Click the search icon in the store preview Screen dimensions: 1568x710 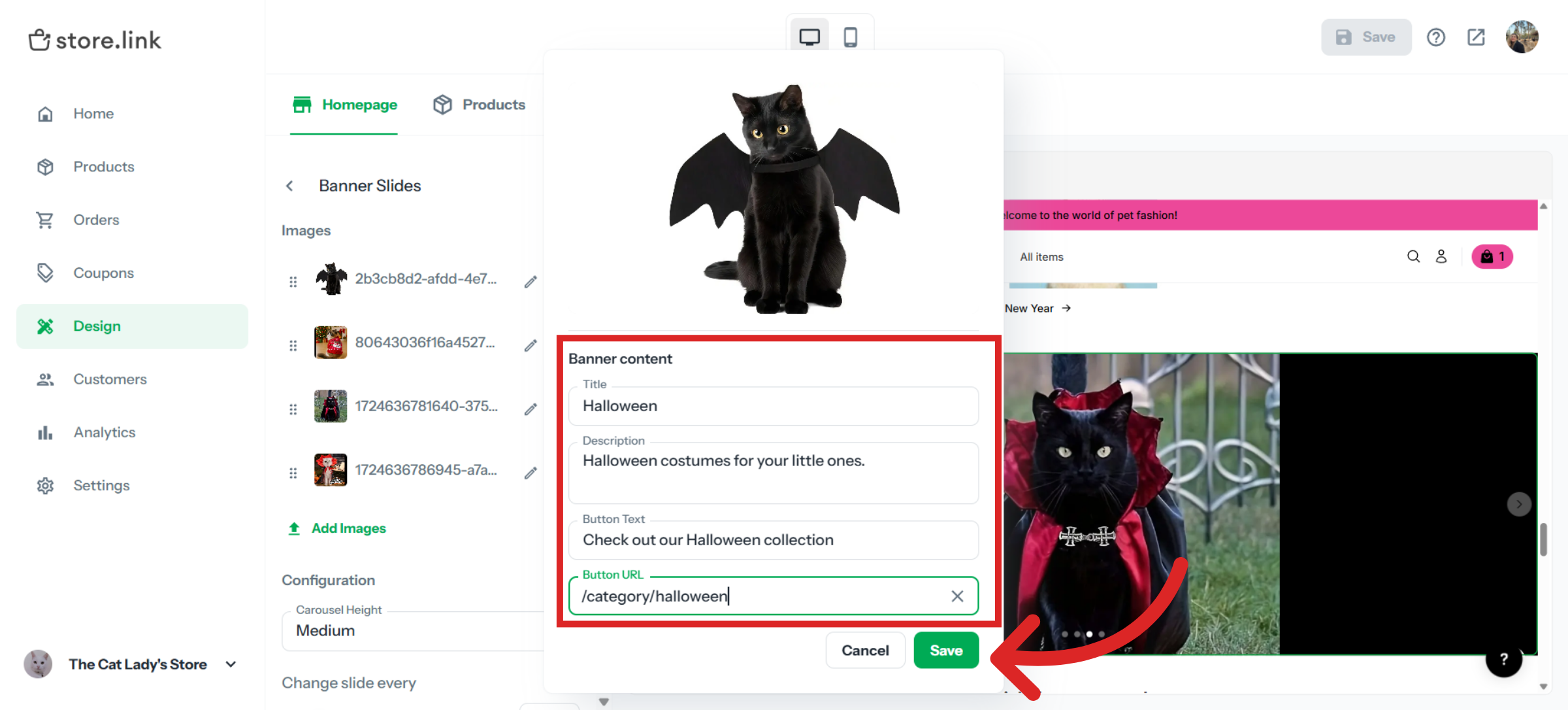[x=1413, y=256]
